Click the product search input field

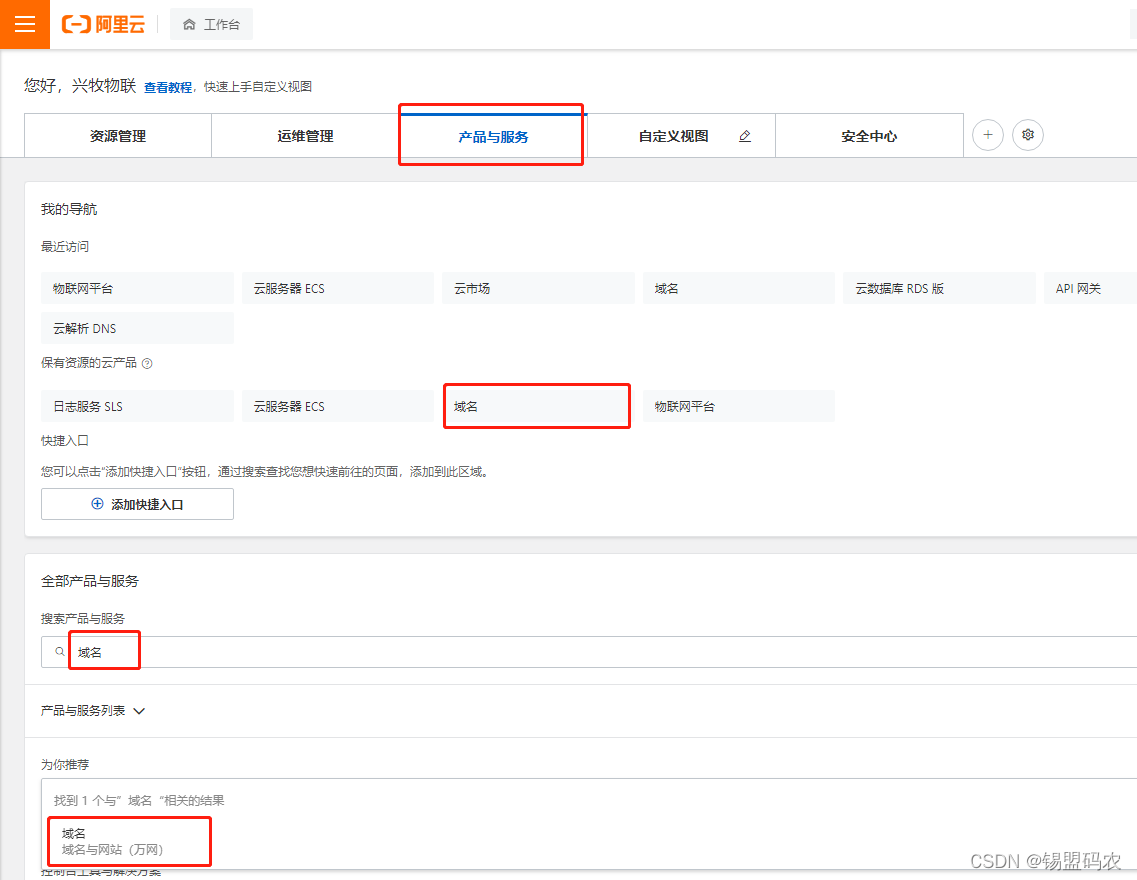click(x=300, y=651)
